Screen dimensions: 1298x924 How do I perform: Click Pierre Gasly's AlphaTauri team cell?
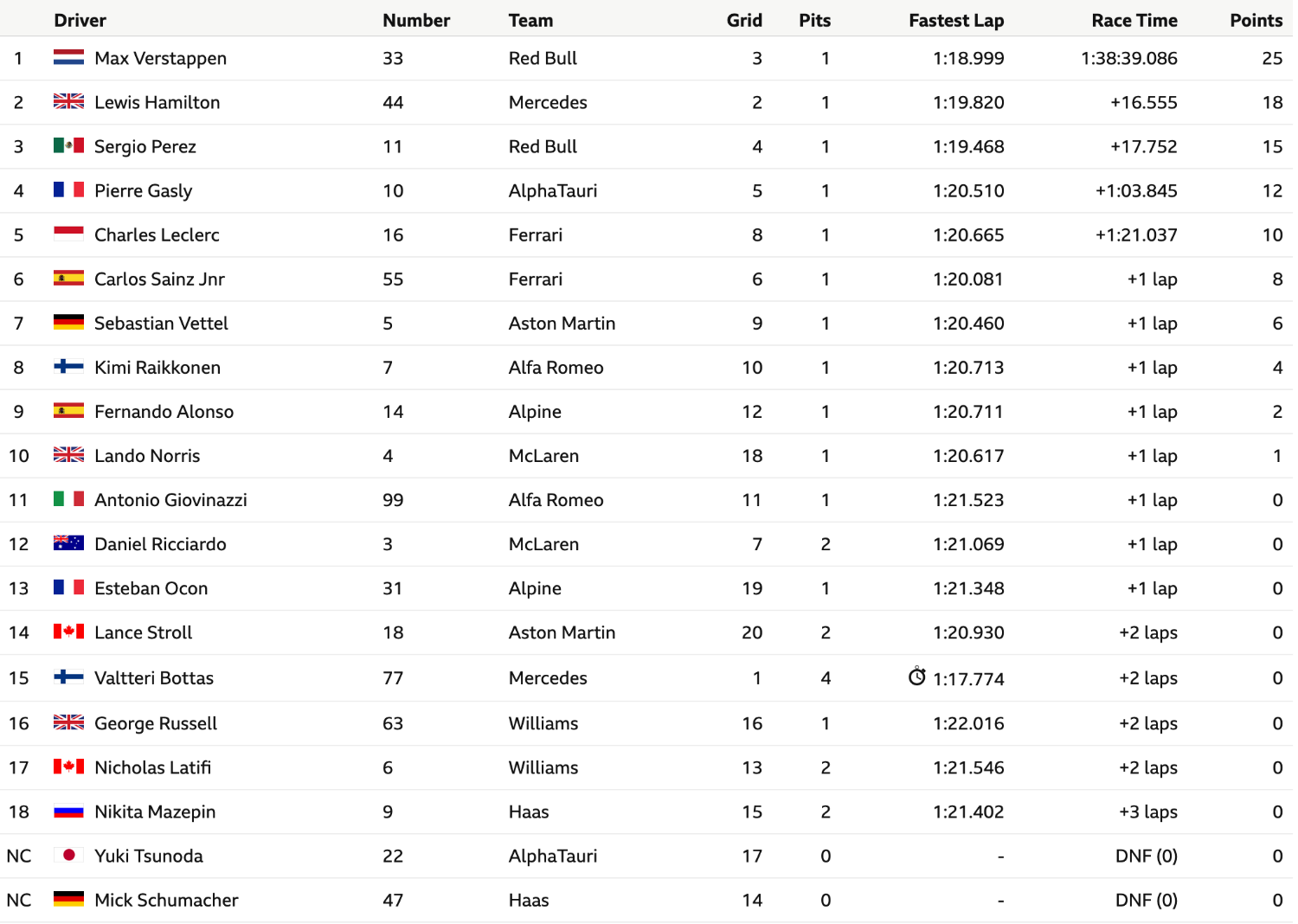pos(553,190)
